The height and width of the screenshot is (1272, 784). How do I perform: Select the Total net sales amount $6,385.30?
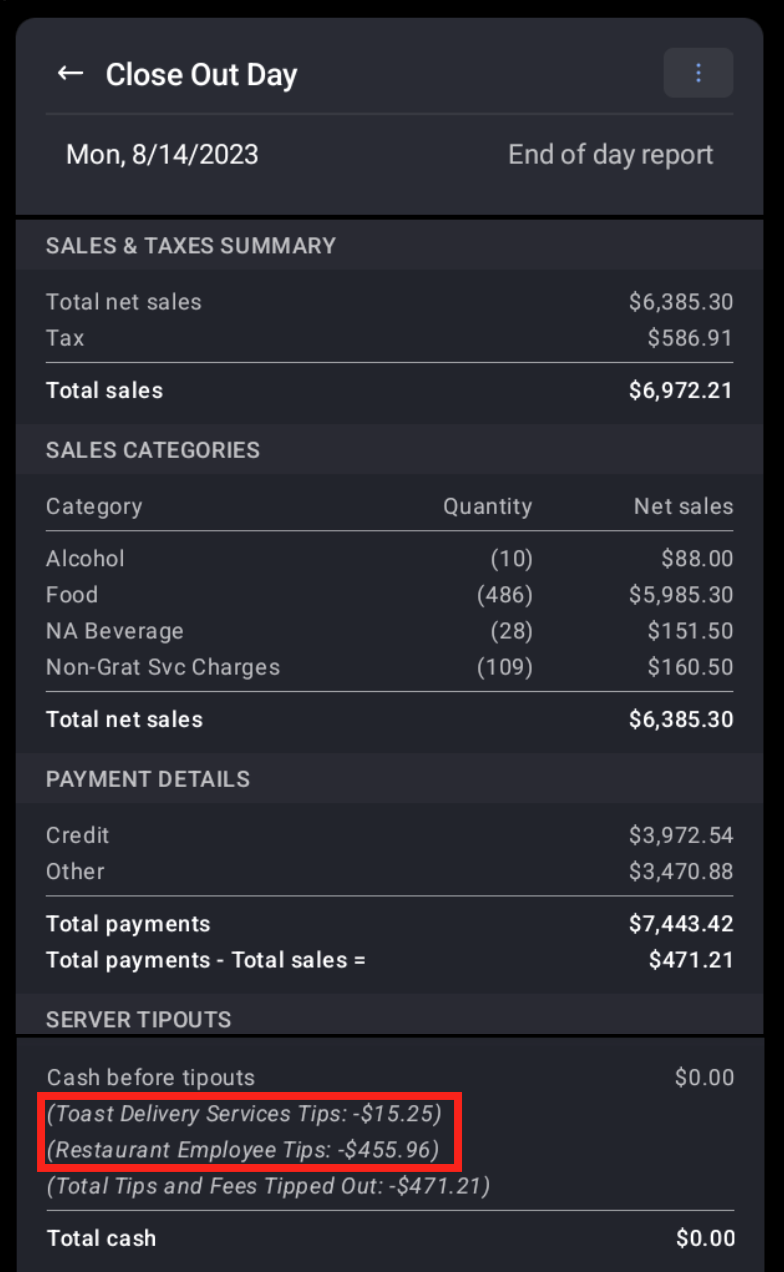(680, 302)
